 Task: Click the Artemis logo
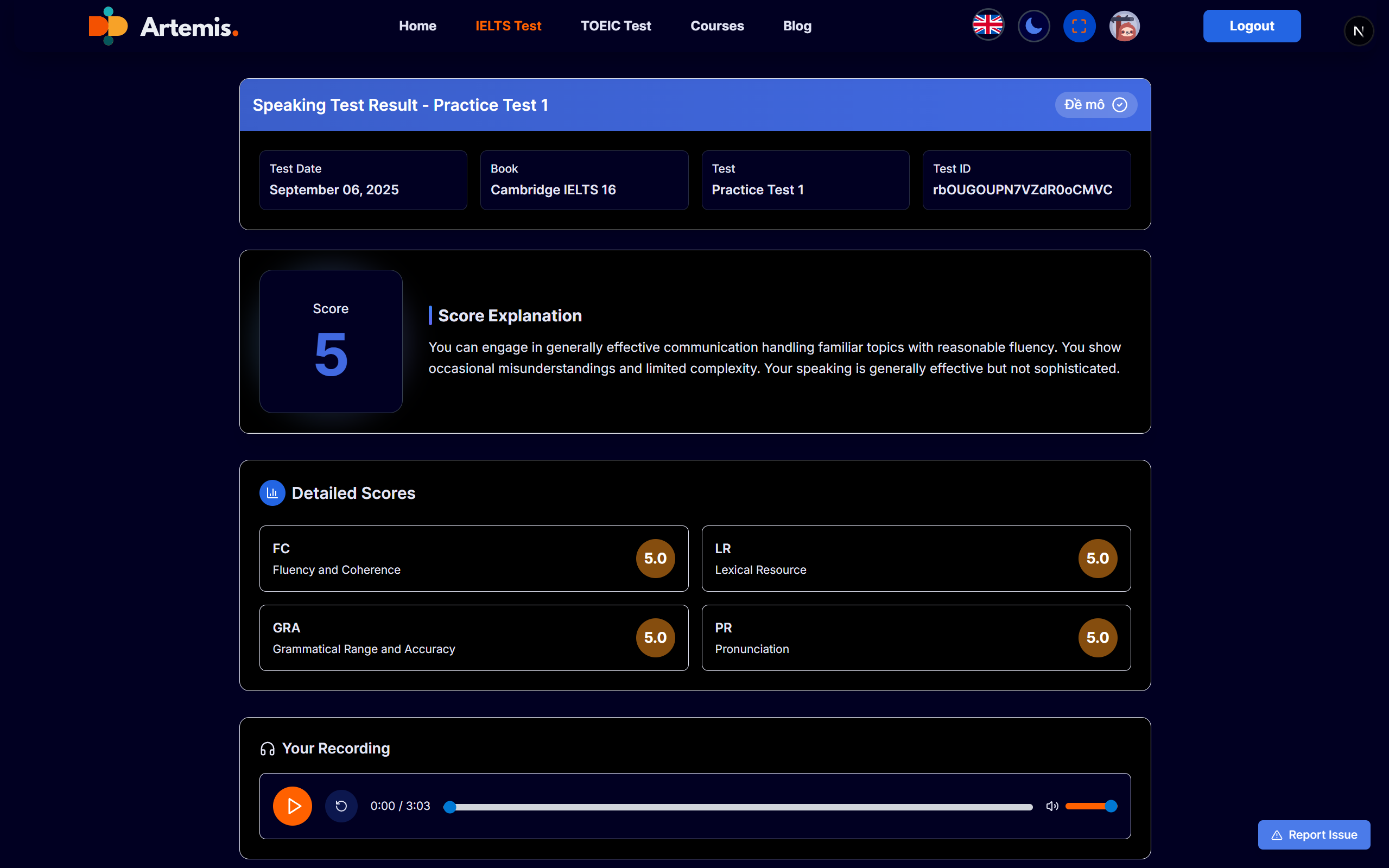tap(163, 27)
